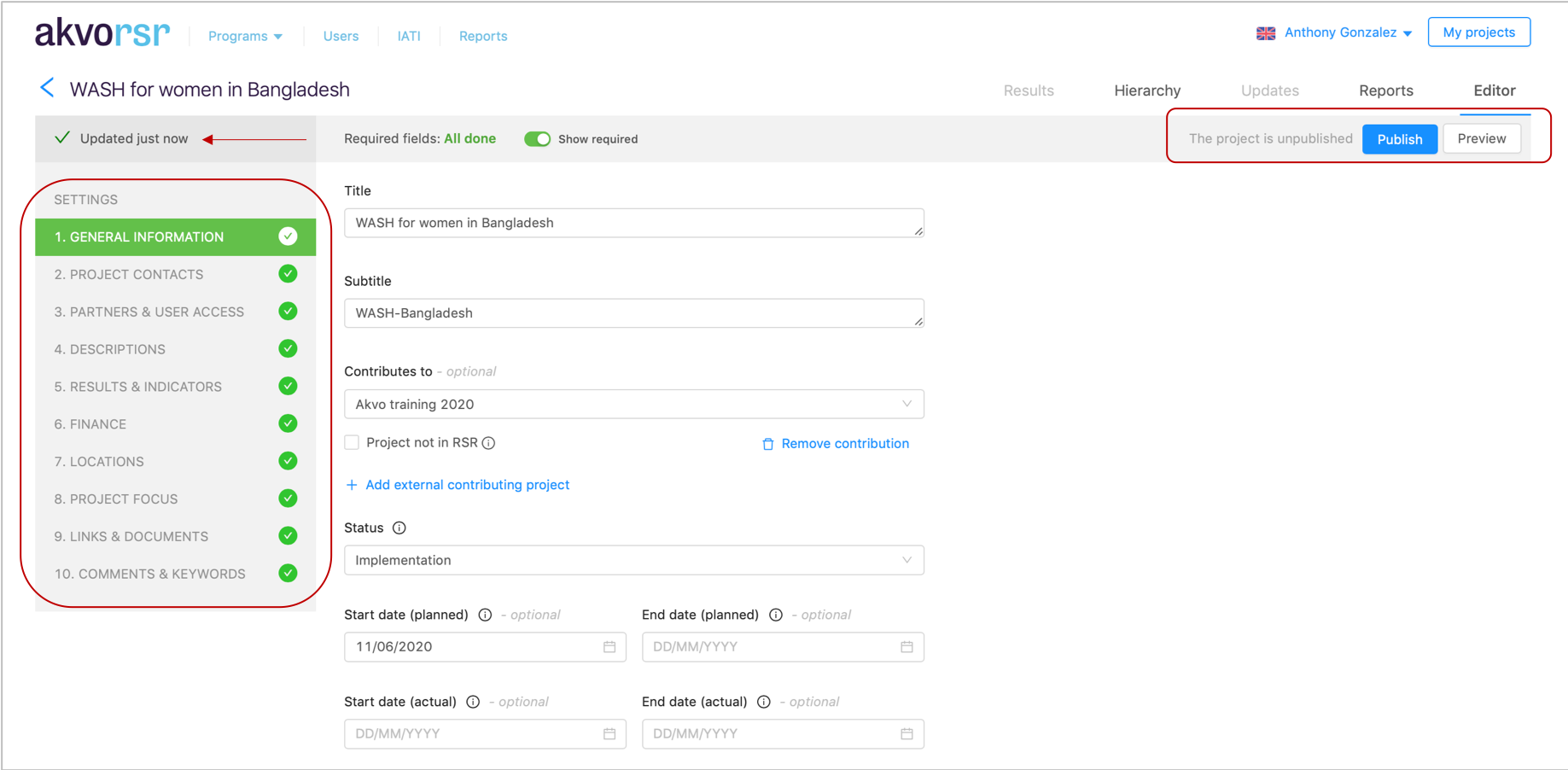Switch to the Editor tab

click(x=1495, y=90)
